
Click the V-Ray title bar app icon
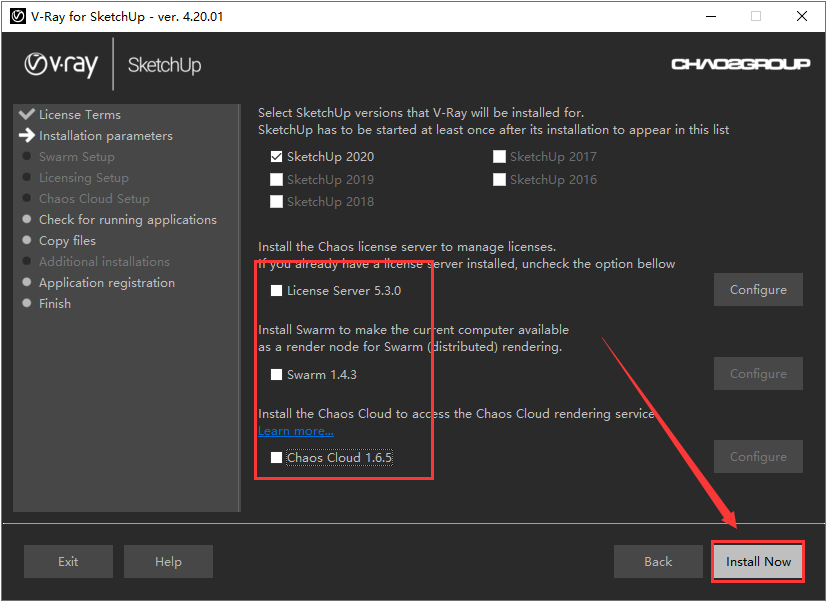(17, 16)
